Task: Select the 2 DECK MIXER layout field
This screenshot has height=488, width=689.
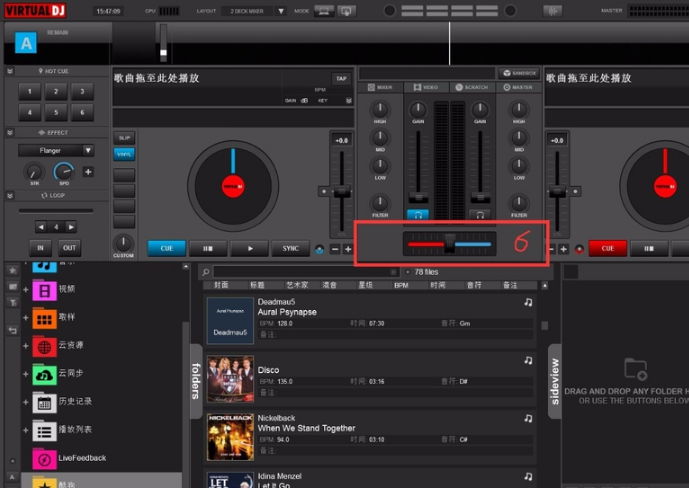Action: [247, 11]
